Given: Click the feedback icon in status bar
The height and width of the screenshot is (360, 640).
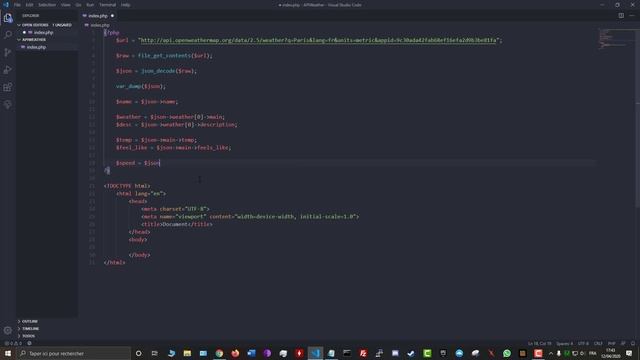Looking at the screenshot, I should 623,343.
